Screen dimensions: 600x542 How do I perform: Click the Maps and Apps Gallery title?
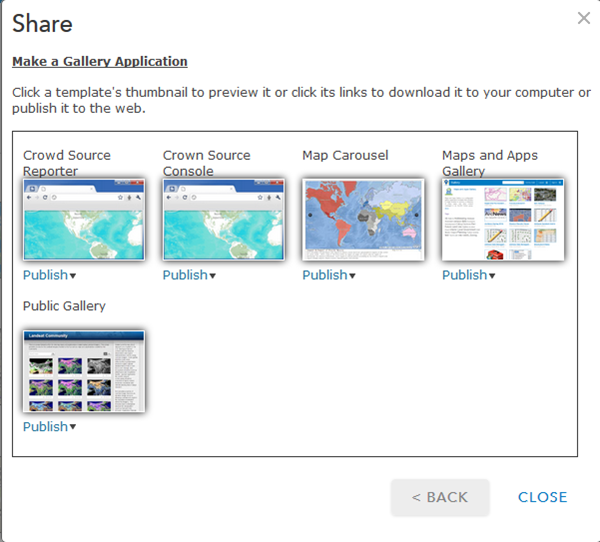tap(490, 162)
